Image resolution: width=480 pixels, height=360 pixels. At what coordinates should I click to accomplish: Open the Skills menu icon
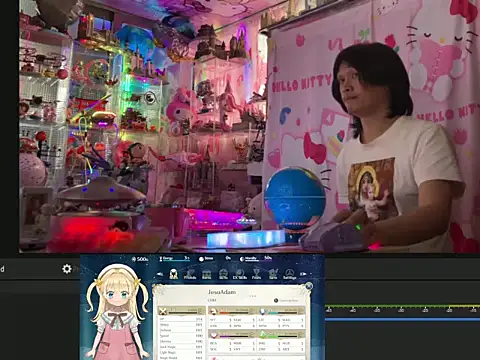coord(223,274)
